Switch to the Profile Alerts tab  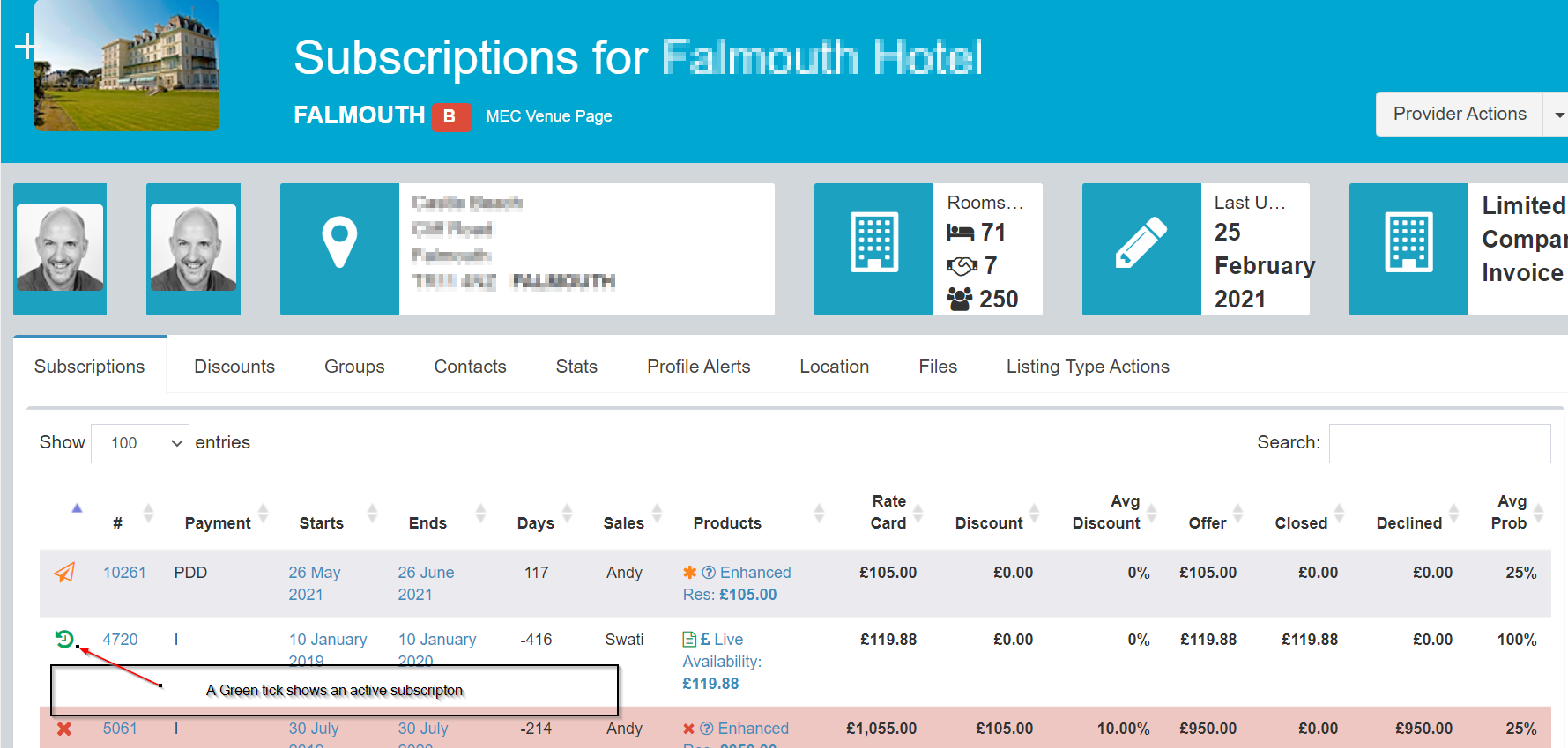point(698,367)
